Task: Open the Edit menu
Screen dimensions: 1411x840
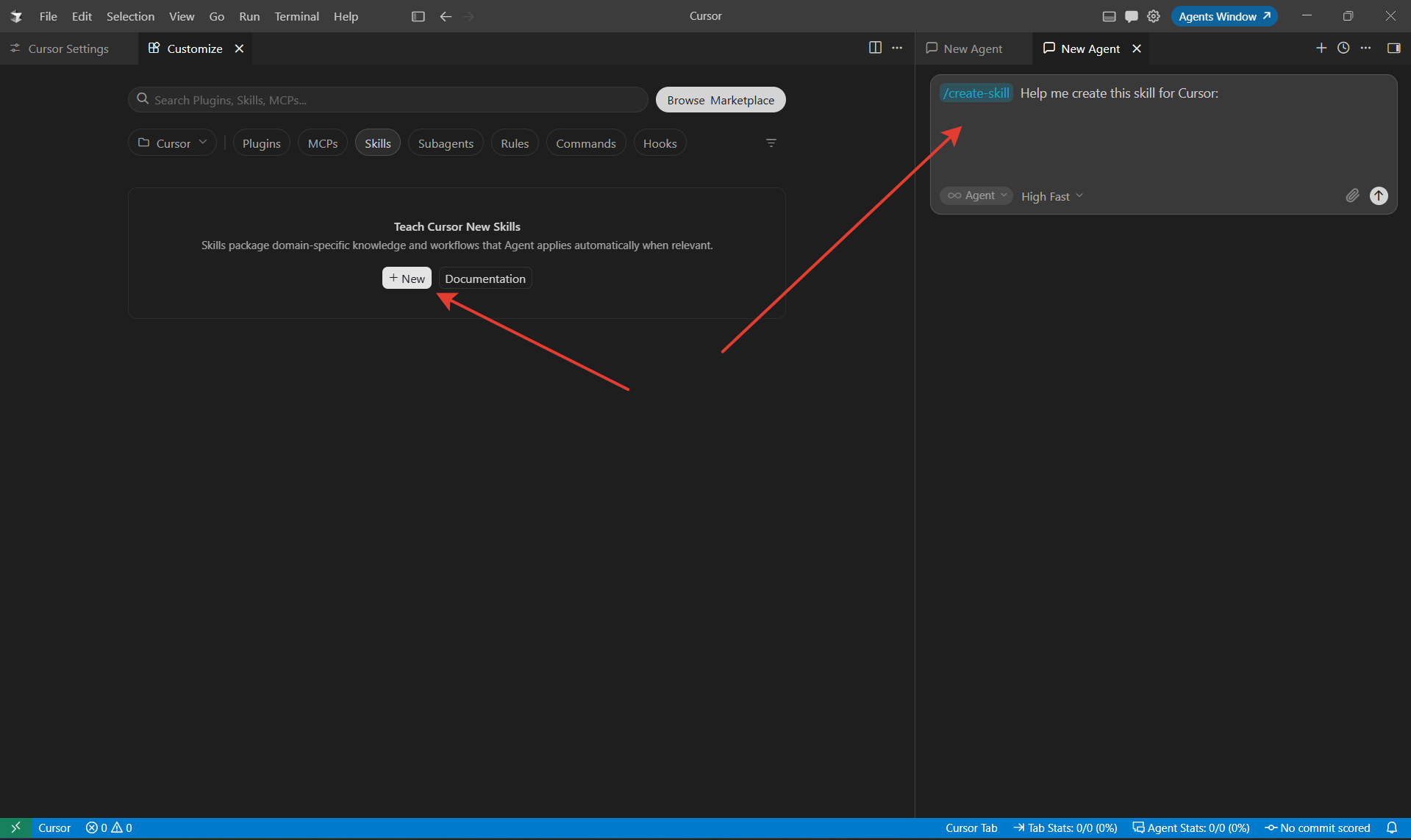Action: click(82, 16)
